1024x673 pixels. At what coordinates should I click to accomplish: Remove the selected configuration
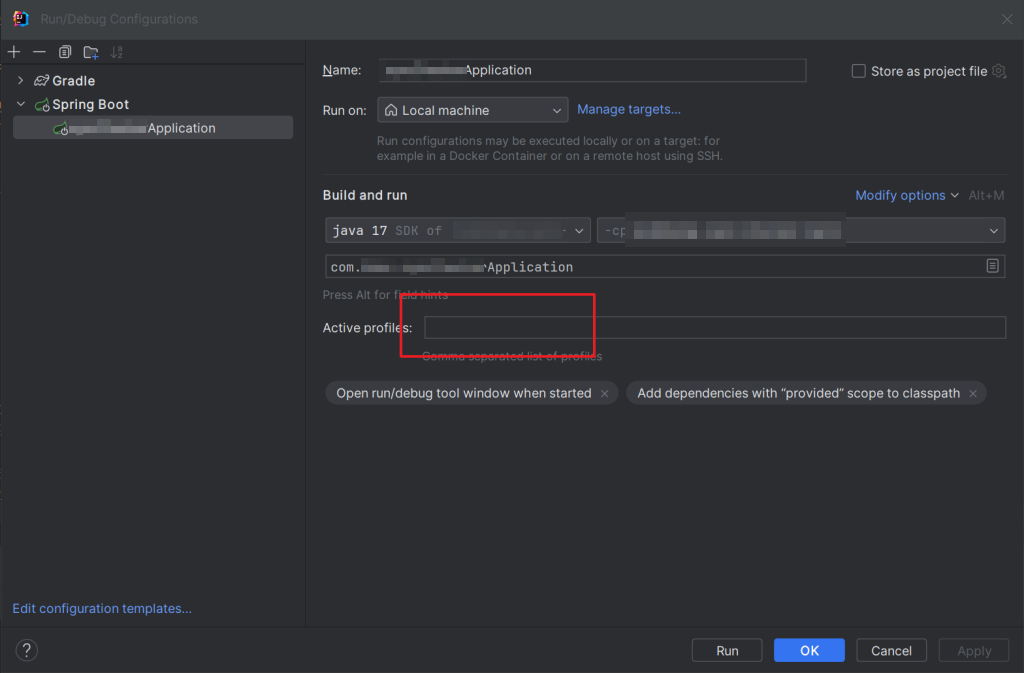click(x=39, y=51)
